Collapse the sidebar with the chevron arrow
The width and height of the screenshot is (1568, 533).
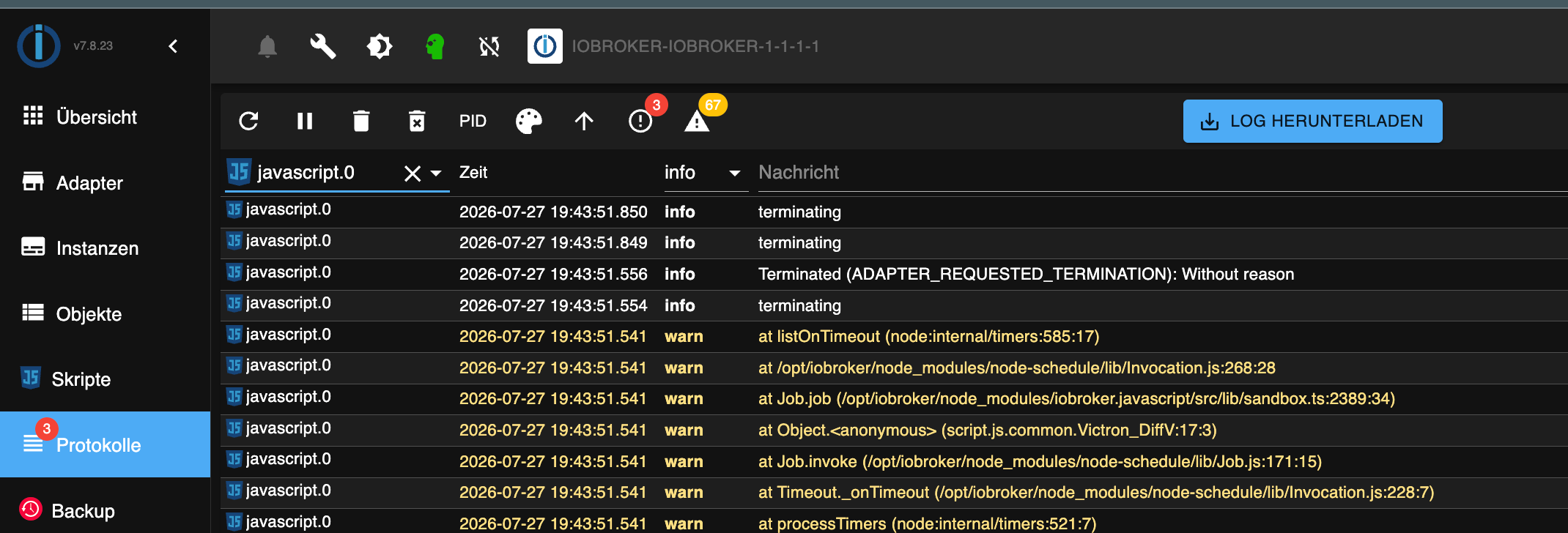pos(173,46)
